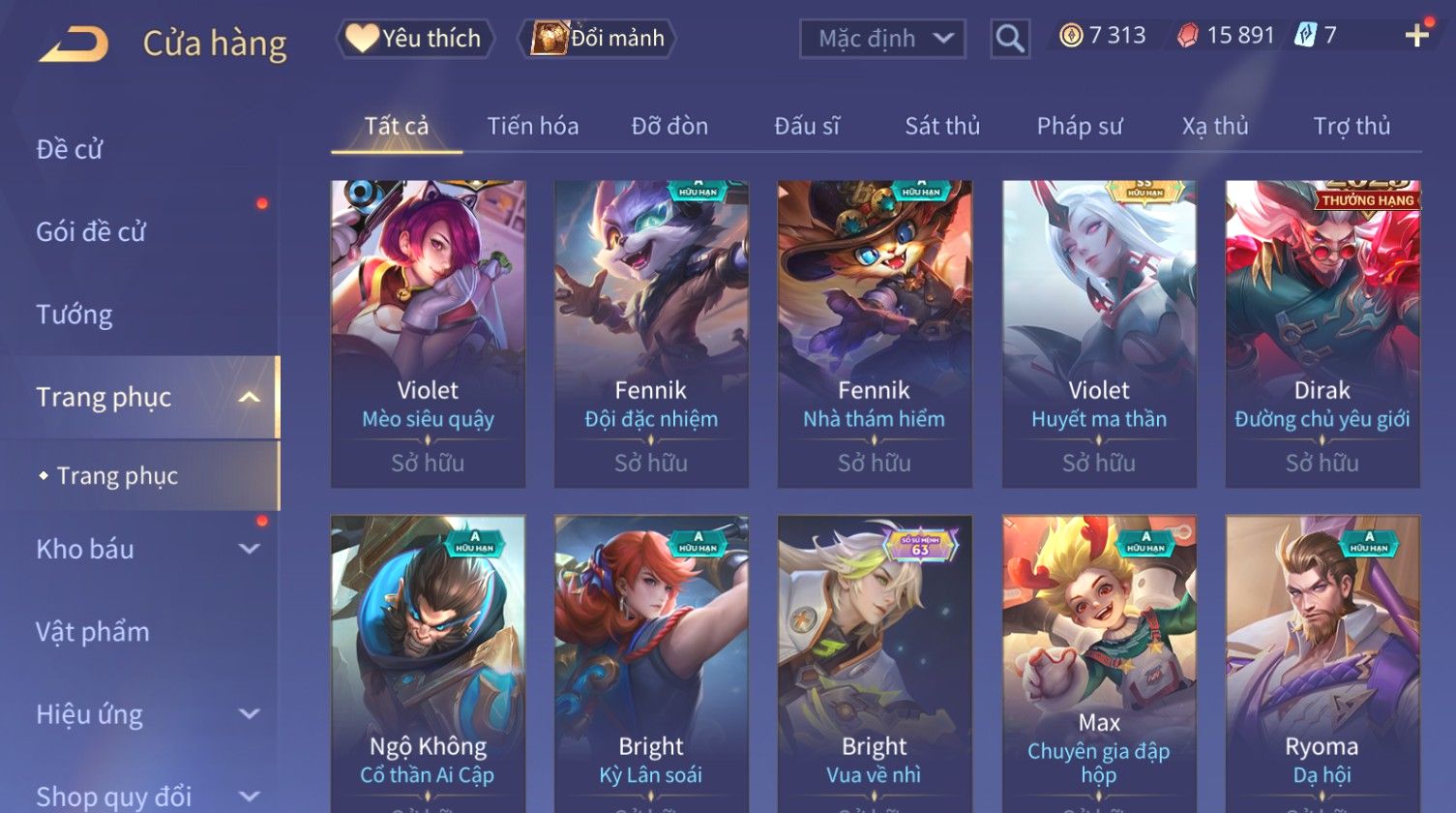Switch to the Pháp sư tab

pos(1080,126)
